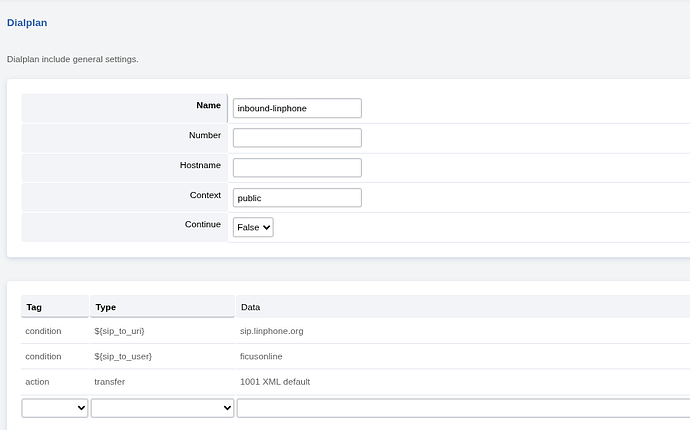690x430 pixels.
Task: Click the condition tag in the sip_to_user row
Action: 43,356
